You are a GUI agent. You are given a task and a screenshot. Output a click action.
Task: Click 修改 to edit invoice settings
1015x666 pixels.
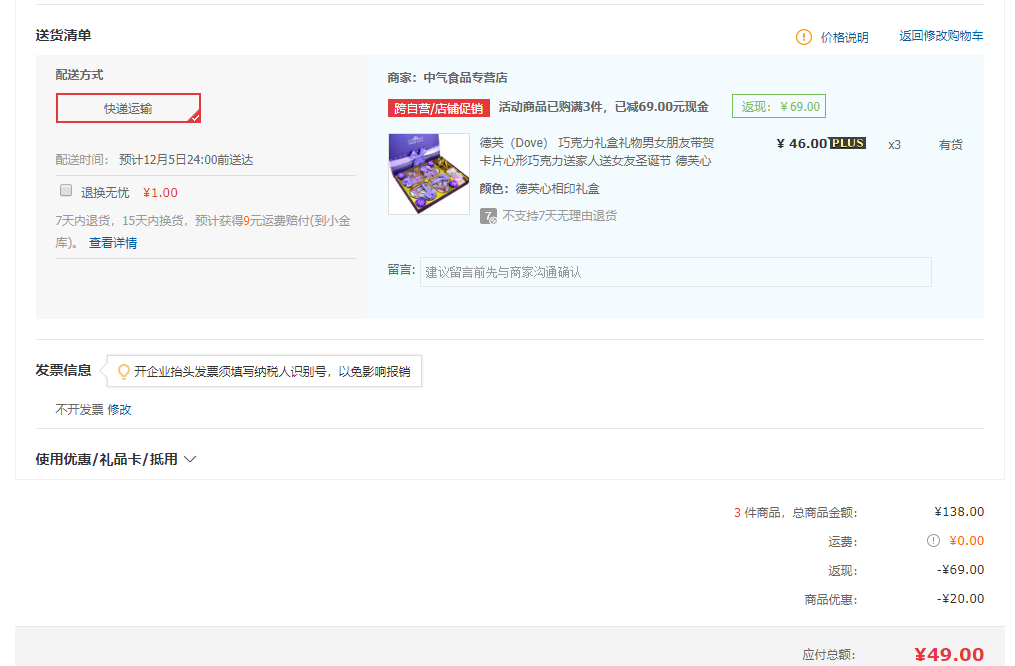click(x=119, y=410)
